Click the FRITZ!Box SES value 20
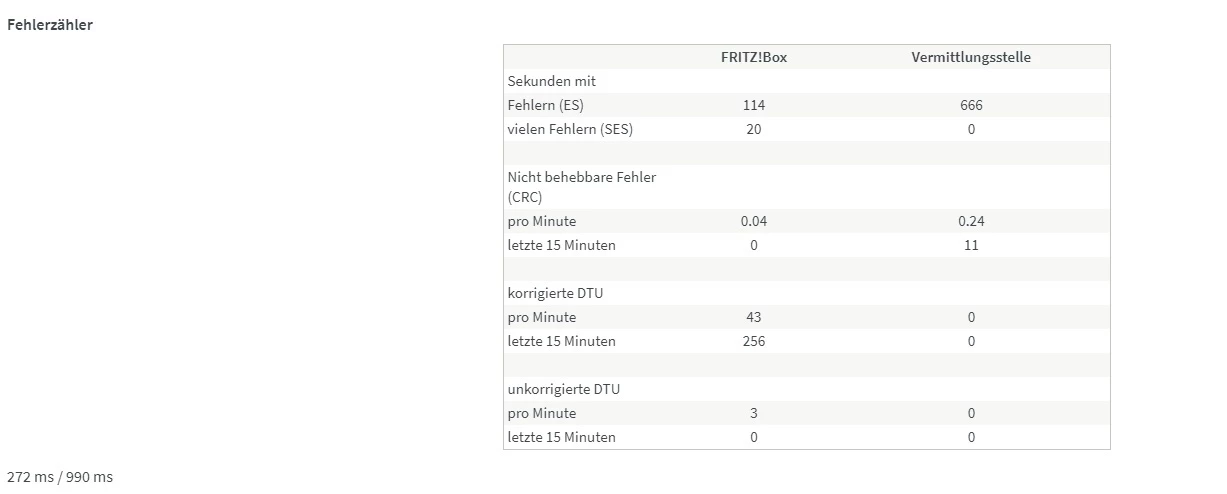1227x494 pixels. click(754, 129)
